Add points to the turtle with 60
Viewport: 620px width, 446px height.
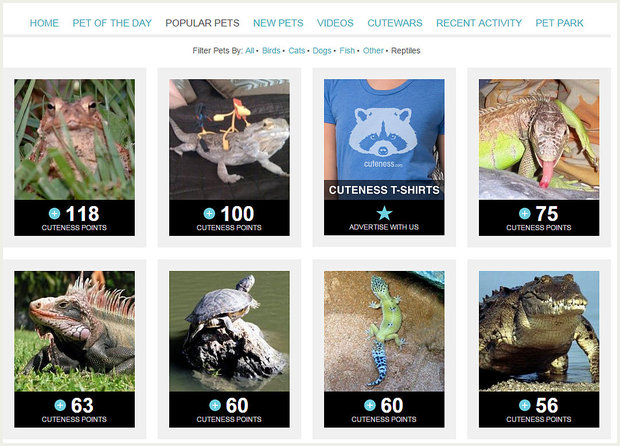(x=215, y=406)
